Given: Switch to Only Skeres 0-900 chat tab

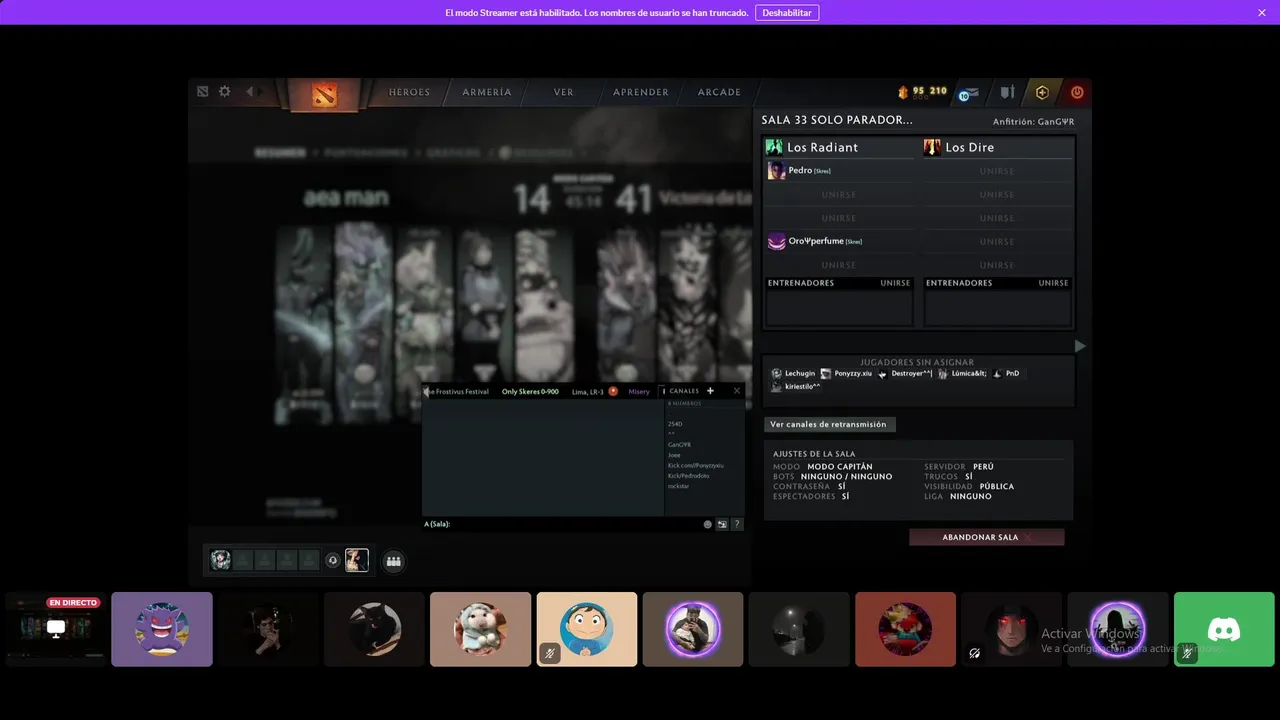Looking at the screenshot, I should point(530,391).
